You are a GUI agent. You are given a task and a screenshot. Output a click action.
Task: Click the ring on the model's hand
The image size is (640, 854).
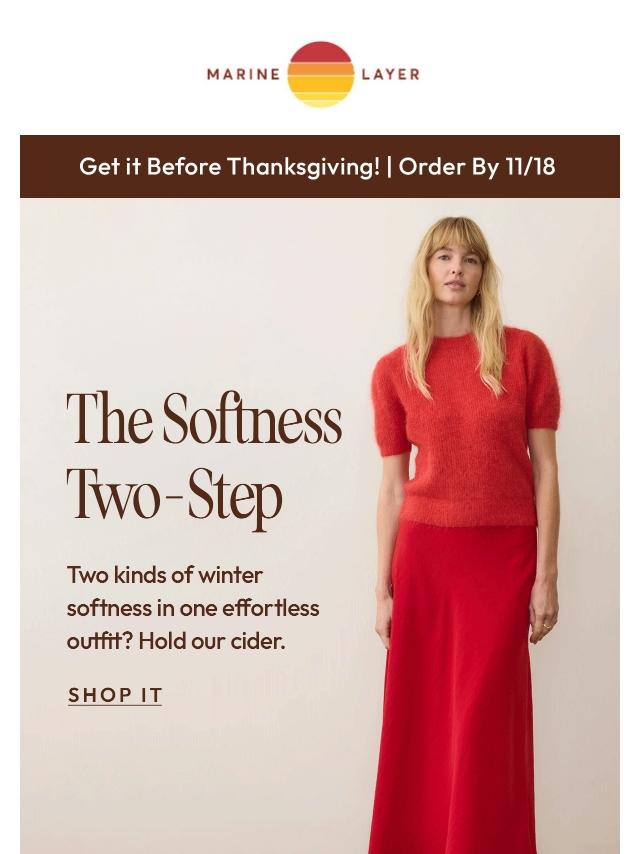547,627
